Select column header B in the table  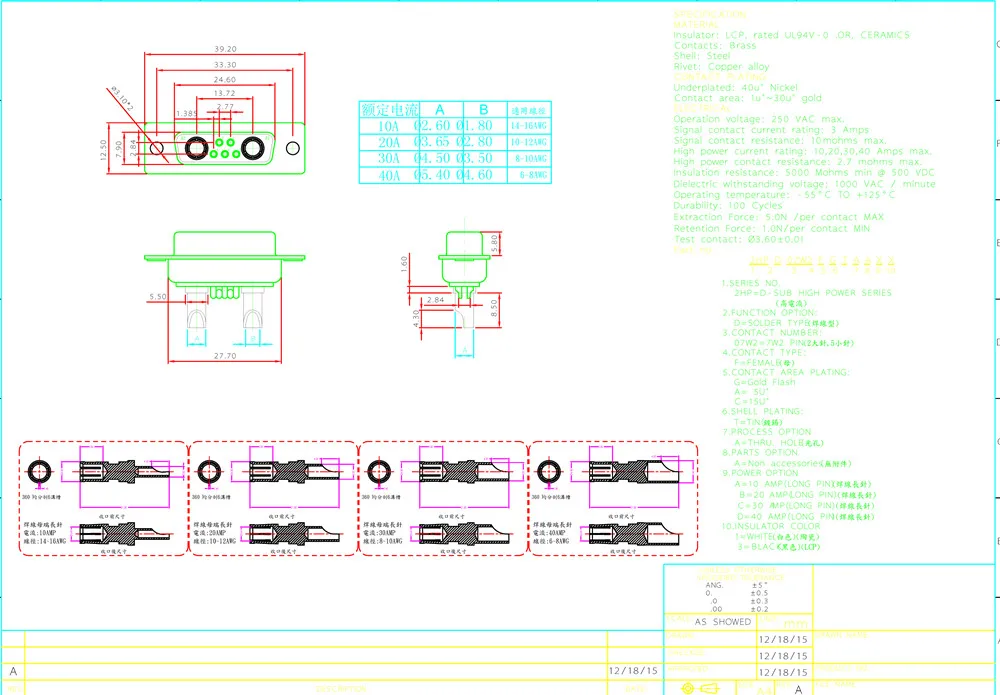(x=484, y=110)
